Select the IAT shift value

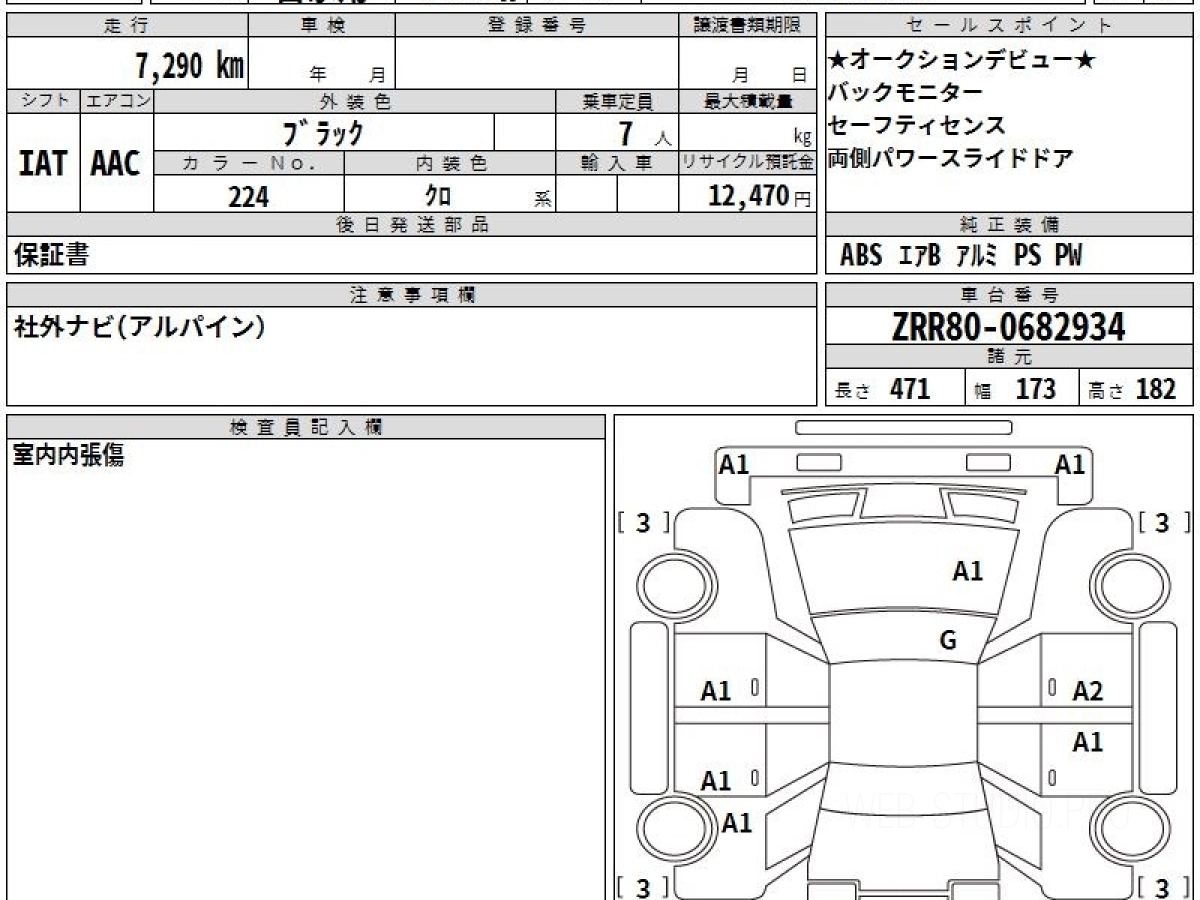pyautogui.click(x=43, y=163)
